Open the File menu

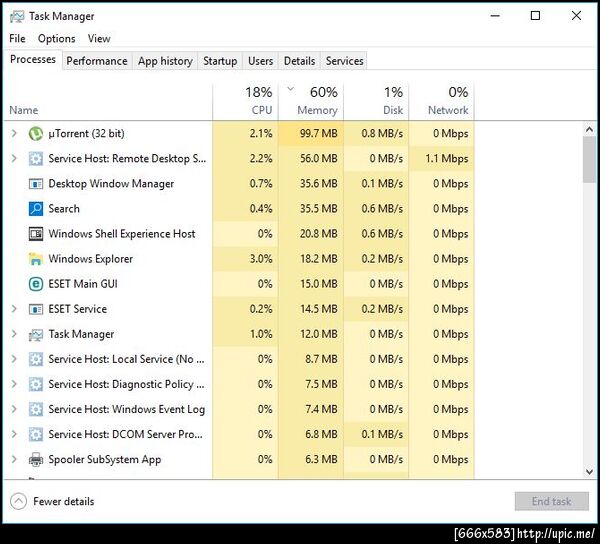(x=17, y=39)
